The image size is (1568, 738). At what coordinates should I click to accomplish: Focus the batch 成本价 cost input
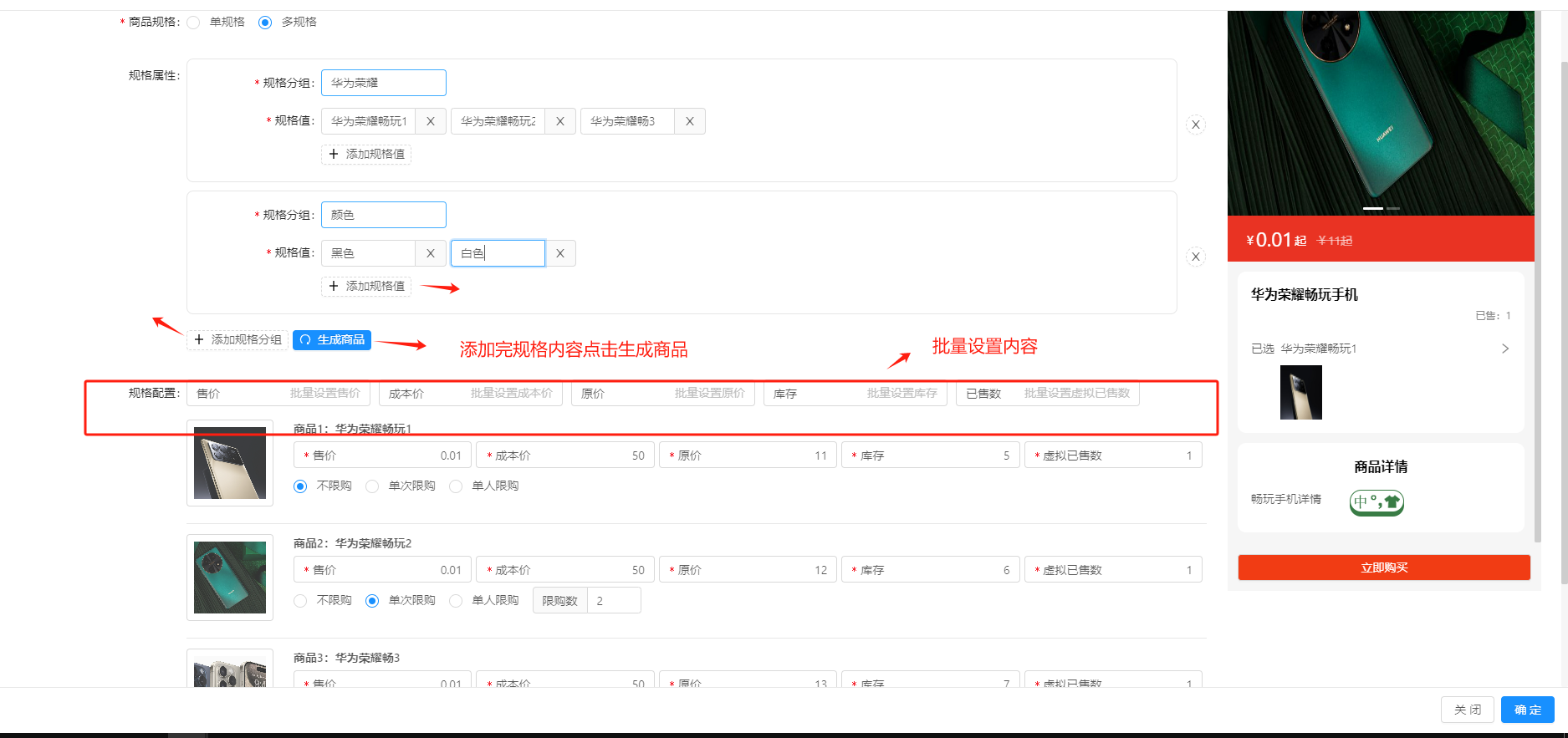click(x=471, y=393)
